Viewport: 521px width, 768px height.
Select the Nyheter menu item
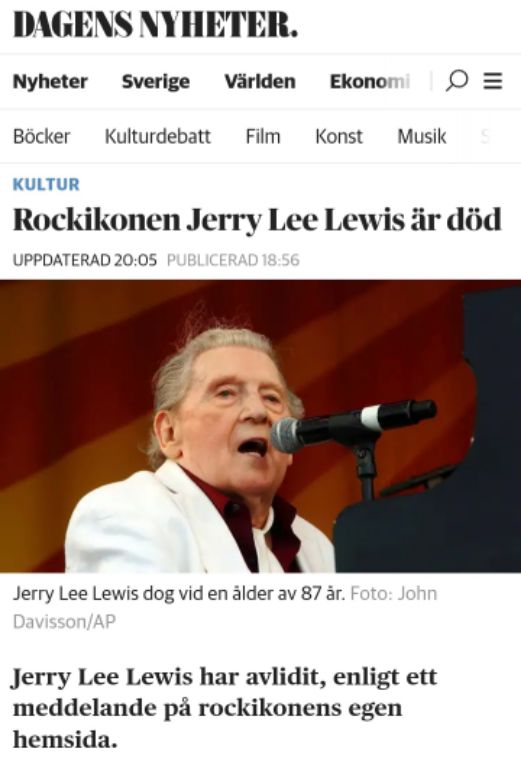[x=50, y=81]
